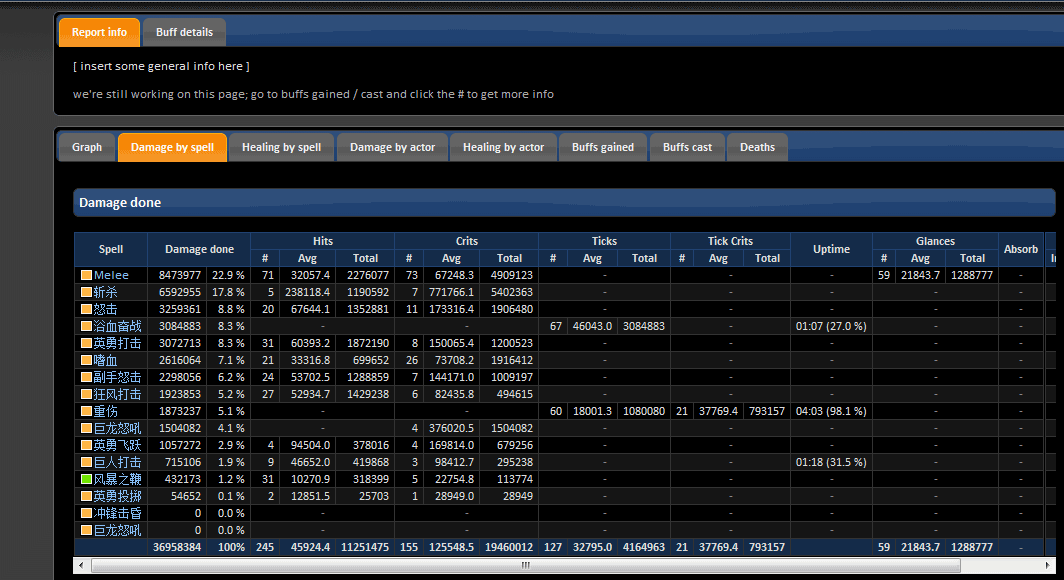Click the 英勇打击 spell link
The height and width of the screenshot is (580, 1064).
(117, 343)
